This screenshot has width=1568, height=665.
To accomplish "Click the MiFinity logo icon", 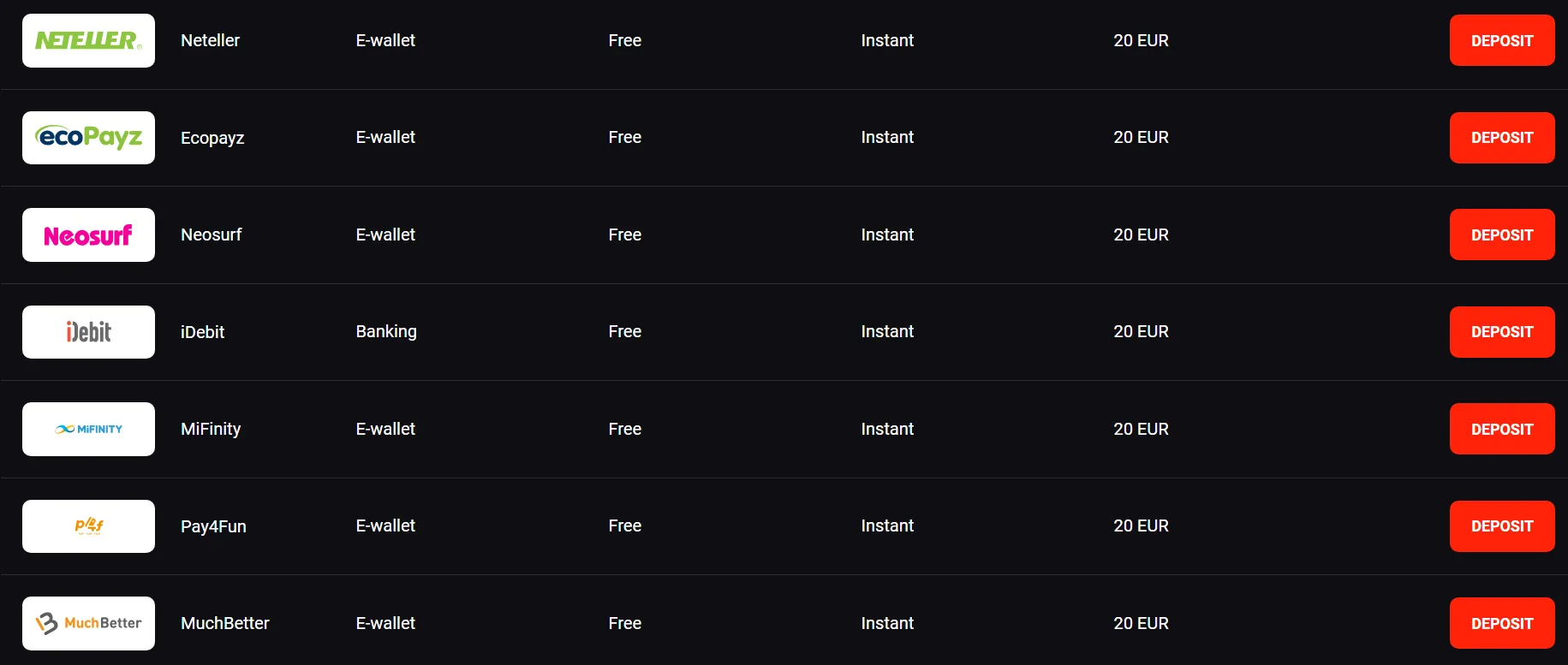I will tap(88, 429).
